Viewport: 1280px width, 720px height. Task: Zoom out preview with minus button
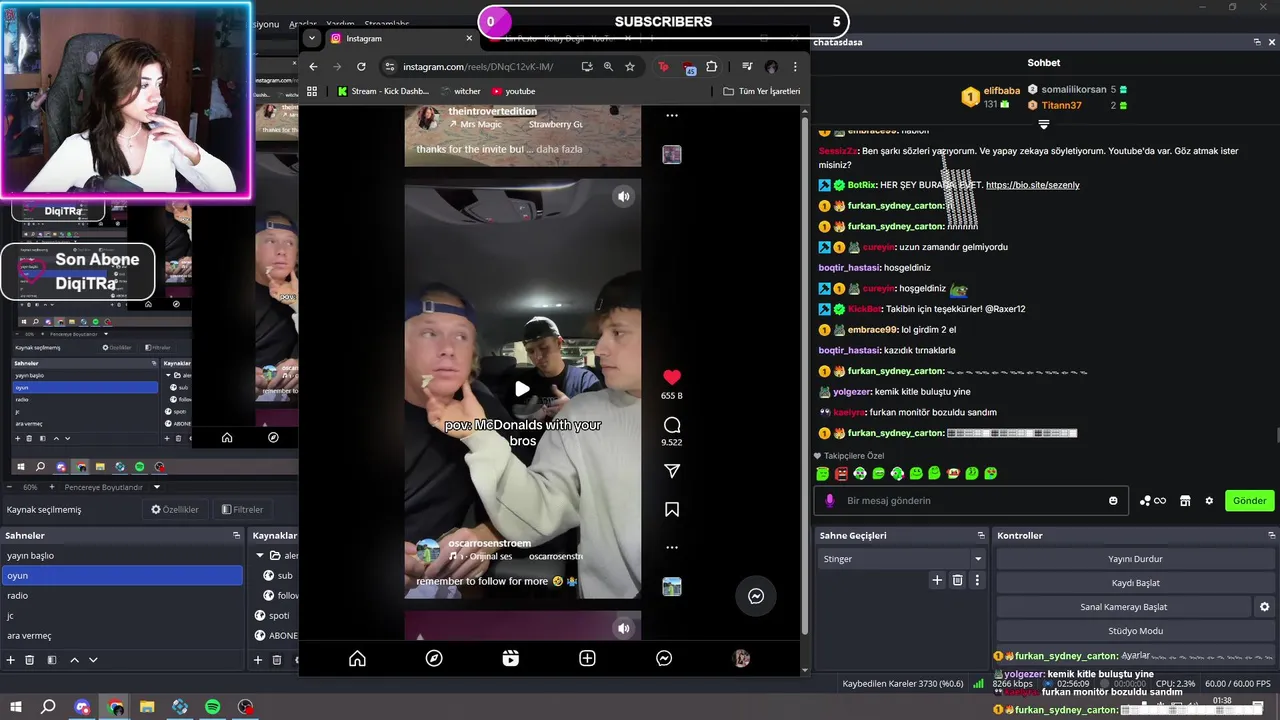pyautogui.click(x=10, y=487)
